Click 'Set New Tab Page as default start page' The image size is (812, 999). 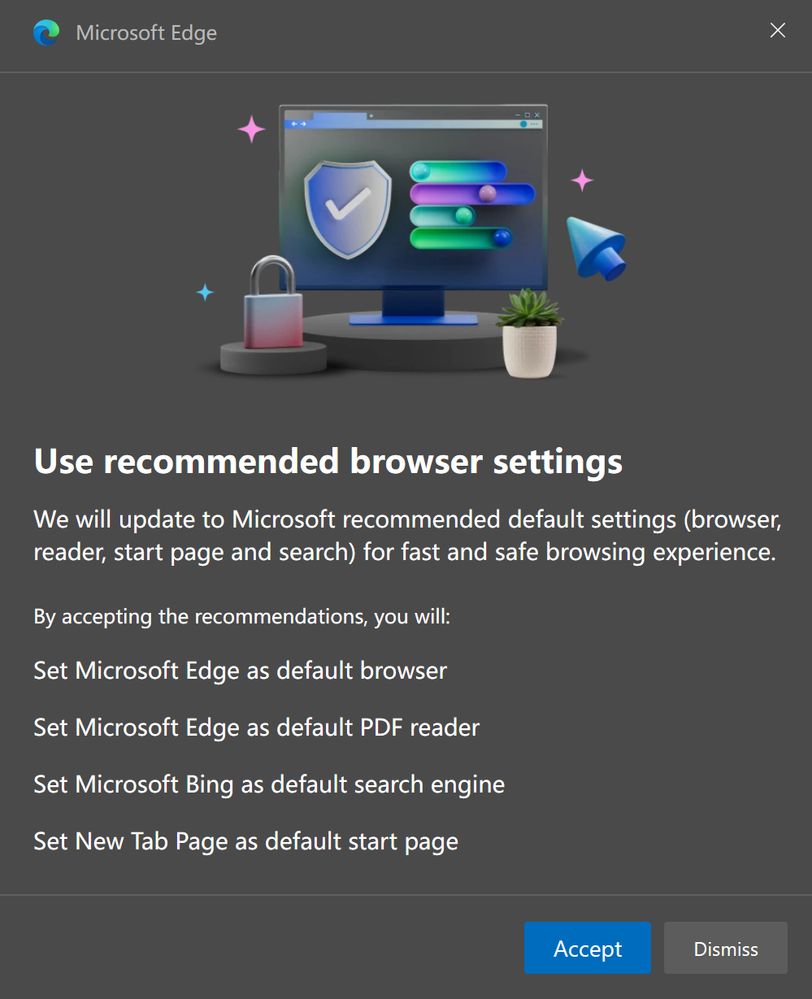[245, 842]
